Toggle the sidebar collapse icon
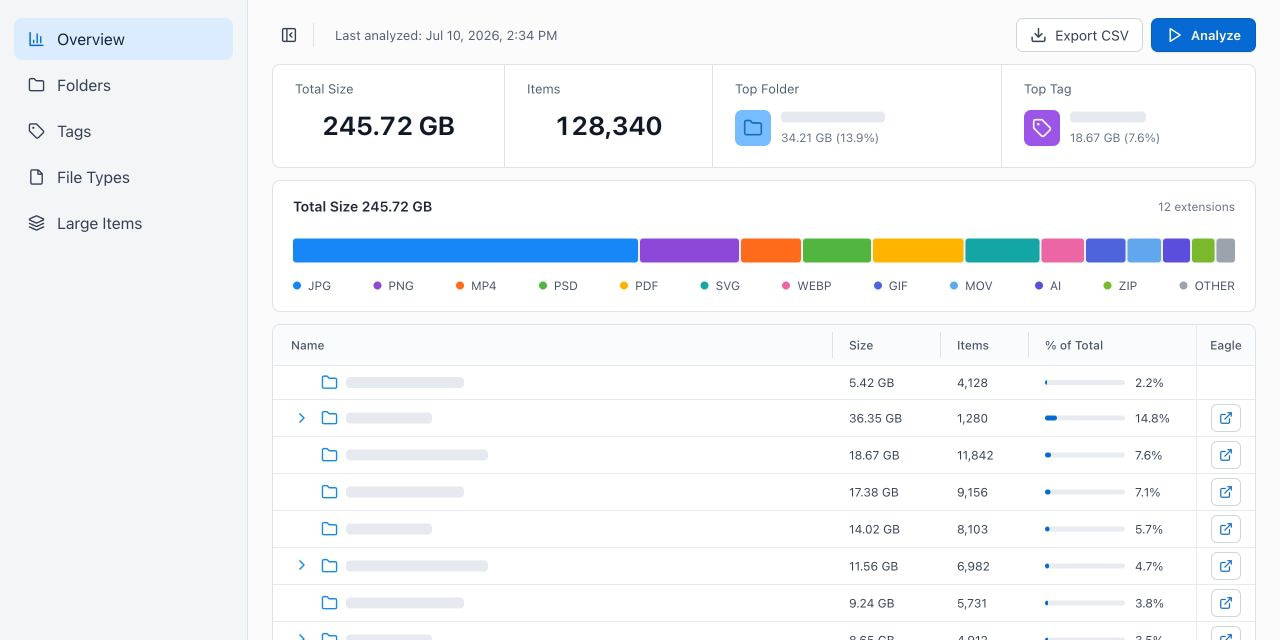Image resolution: width=1280 pixels, height=640 pixels. [x=289, y=35]
